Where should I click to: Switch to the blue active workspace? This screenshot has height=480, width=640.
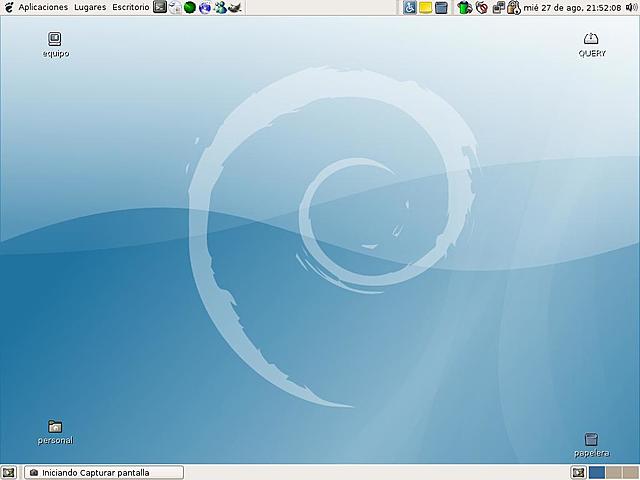coord(597,473)
